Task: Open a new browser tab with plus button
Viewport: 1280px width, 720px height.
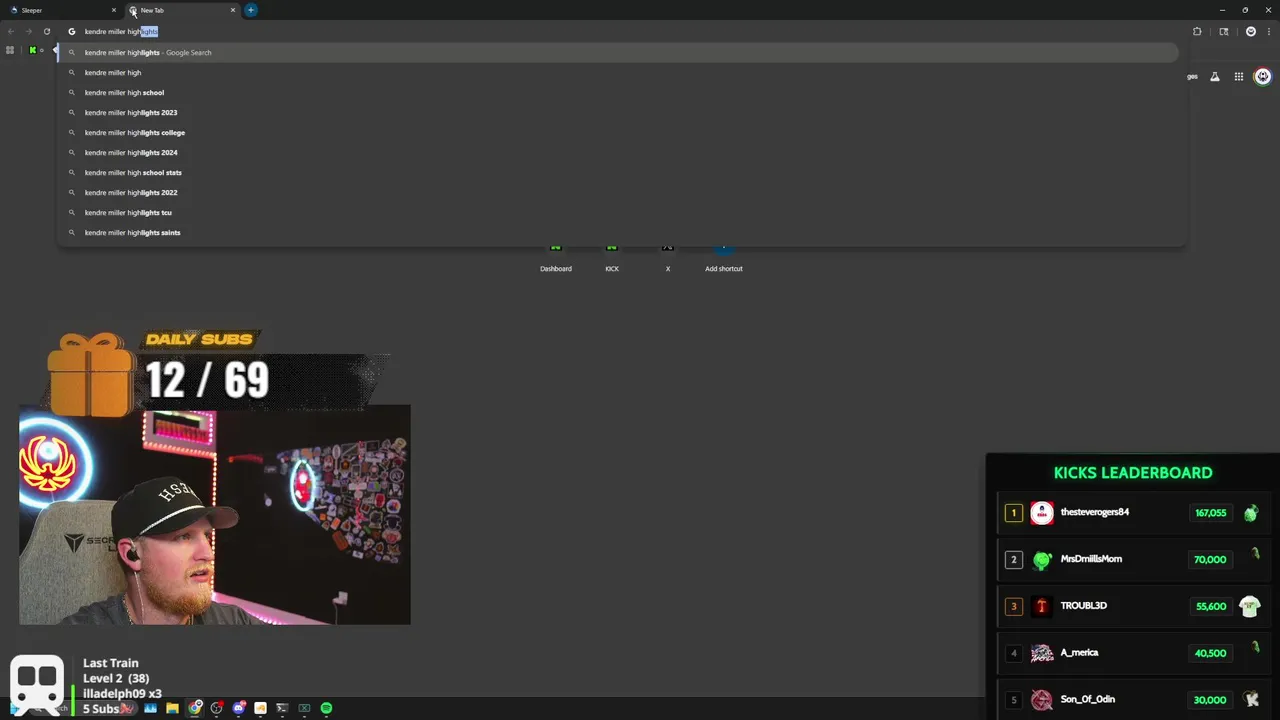Action: click(251, 10)
